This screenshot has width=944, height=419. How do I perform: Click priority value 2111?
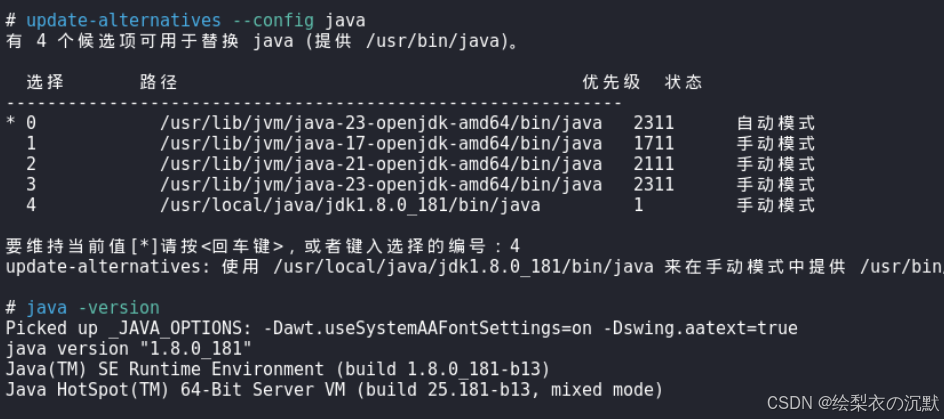pyautogui.click(x=653, y=164)
